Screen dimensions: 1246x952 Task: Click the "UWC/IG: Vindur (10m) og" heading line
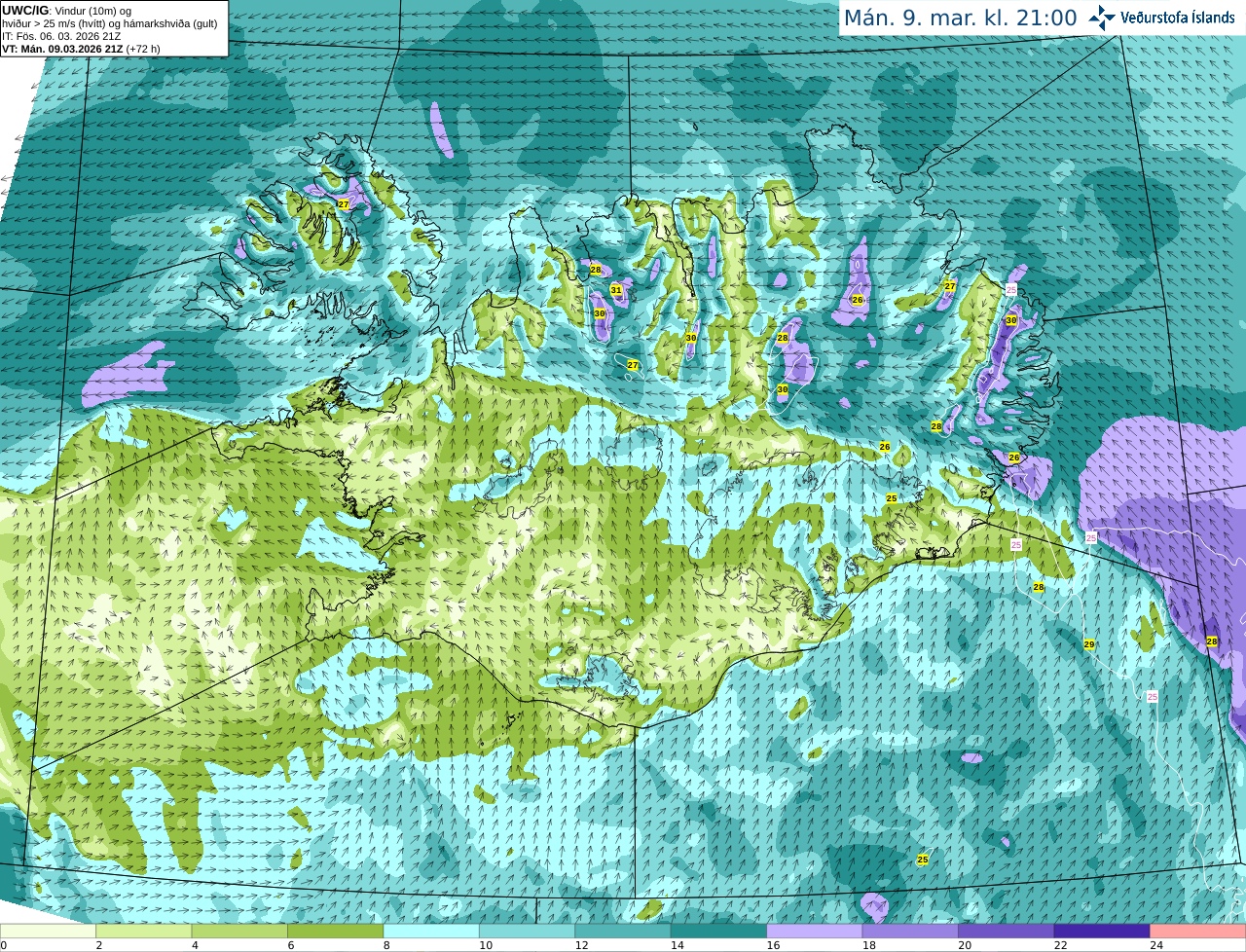pos(66,11)
